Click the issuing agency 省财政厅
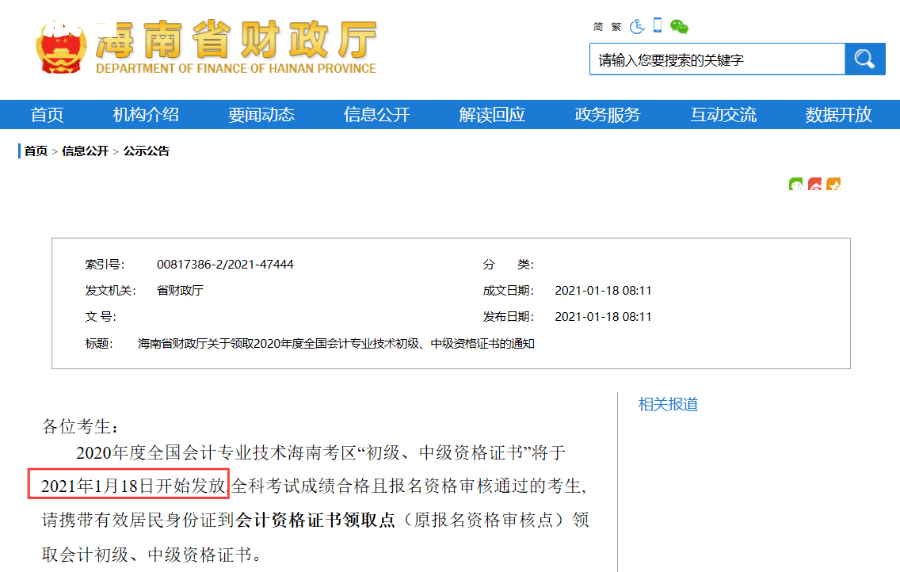 tap(180, 290)
